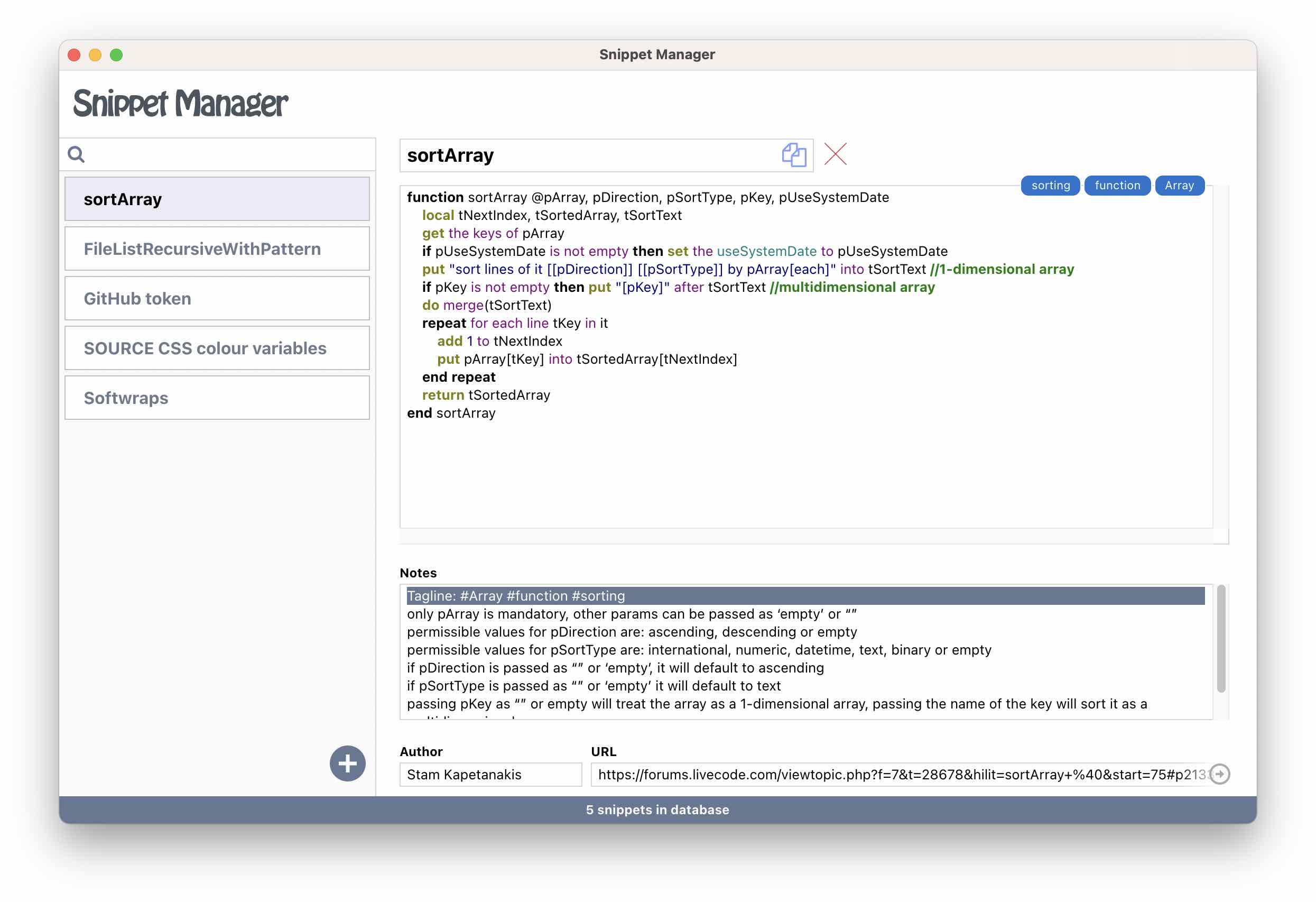The image size is (1316, 902).
Task: Click the green fullscreen window button
Action: coord(116,55)
